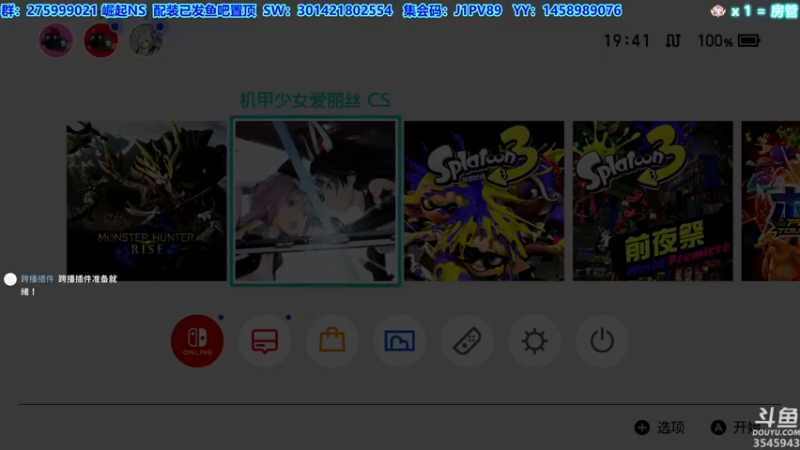
Task: Click the 100% battery percentage text
Action: [x=715, y=41]
